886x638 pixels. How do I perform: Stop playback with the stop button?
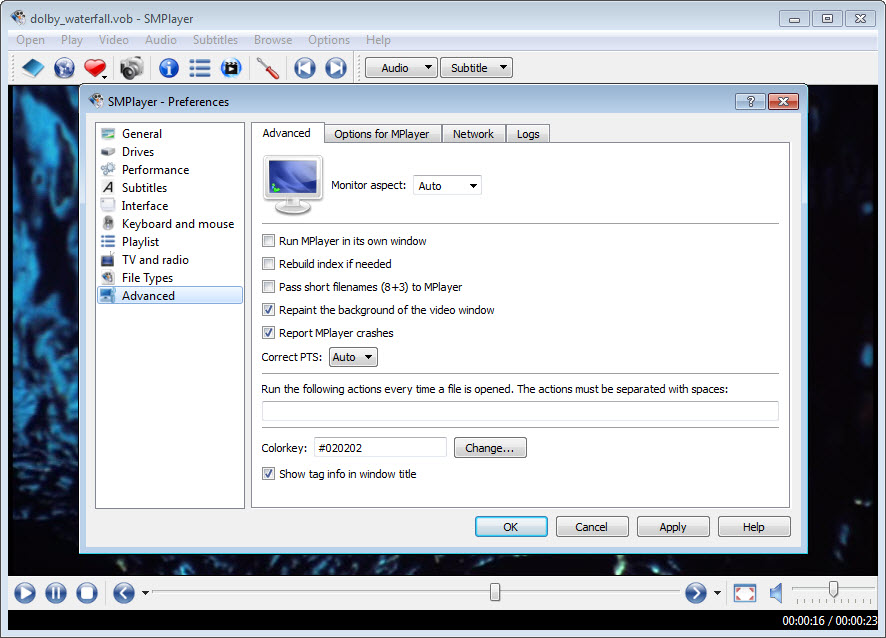tap(87, 593)
